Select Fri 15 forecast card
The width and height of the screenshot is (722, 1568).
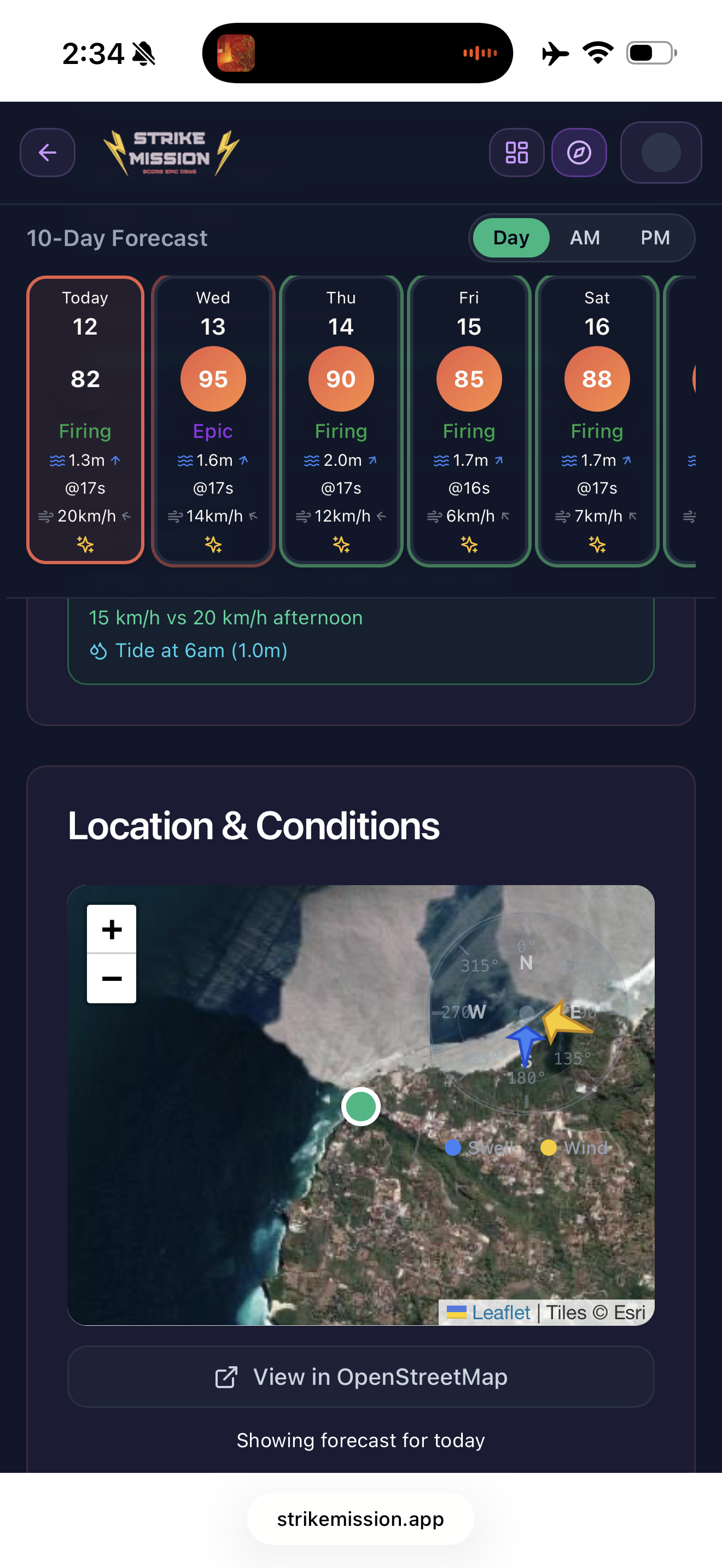pos(469,420)
